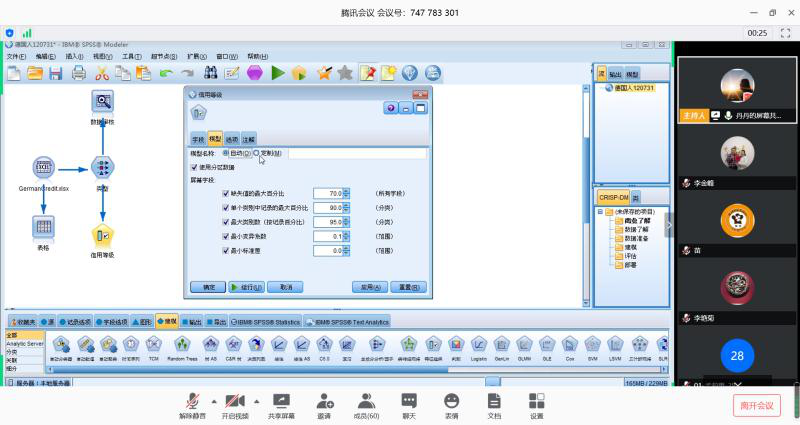Click the Save stream floppy disk icon
Viewport: 800px width, 425px height.
(57, 72)
